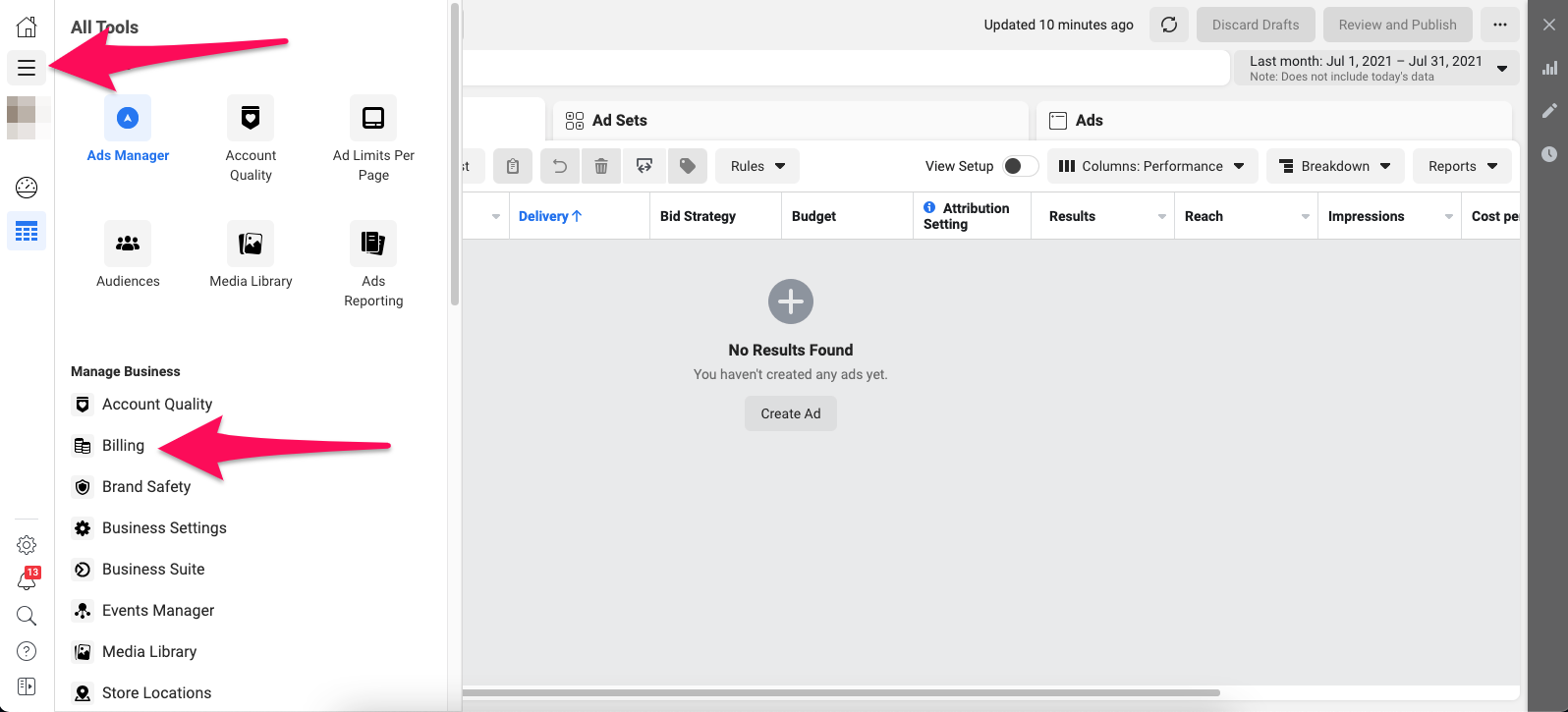Image resolution: width=1568 pixels, height=712 pixels.
Task: Open the history clock icon on right rail
Action: point(1549,154)
